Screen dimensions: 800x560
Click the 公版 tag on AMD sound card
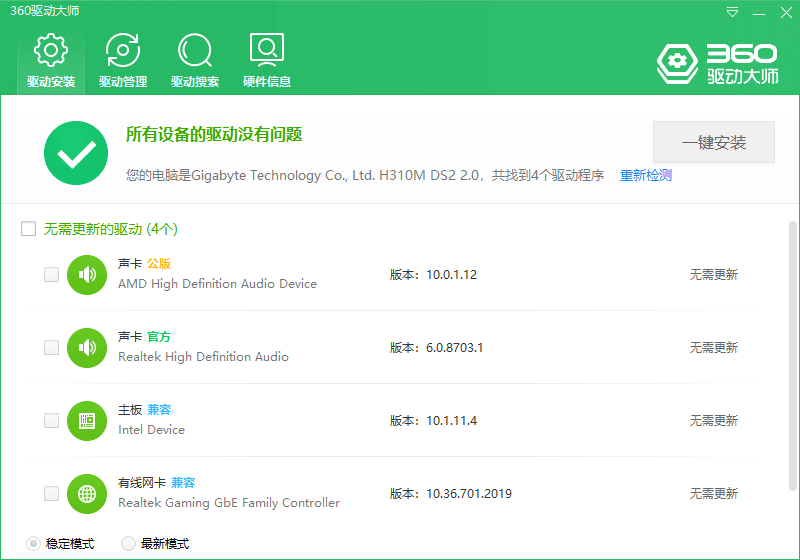pyautogui.click(x=159, y=264)
